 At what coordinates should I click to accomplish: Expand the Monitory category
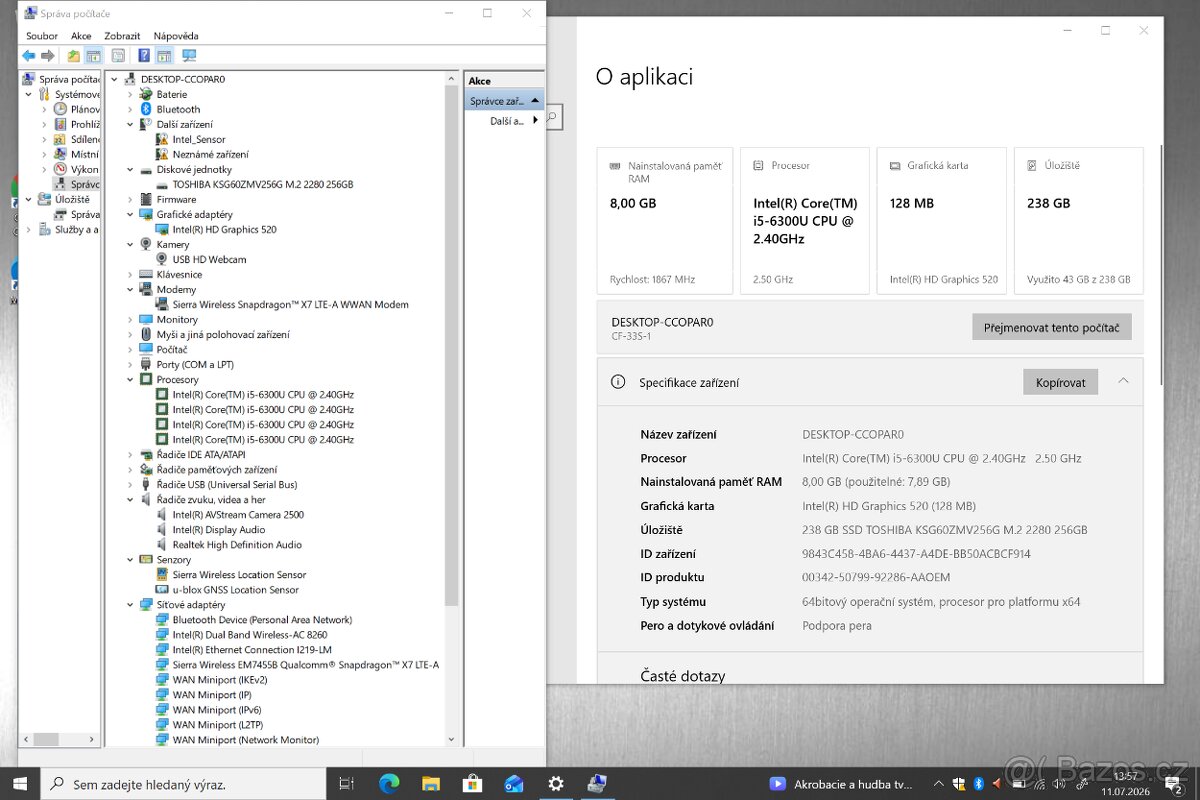coord(130,319)
